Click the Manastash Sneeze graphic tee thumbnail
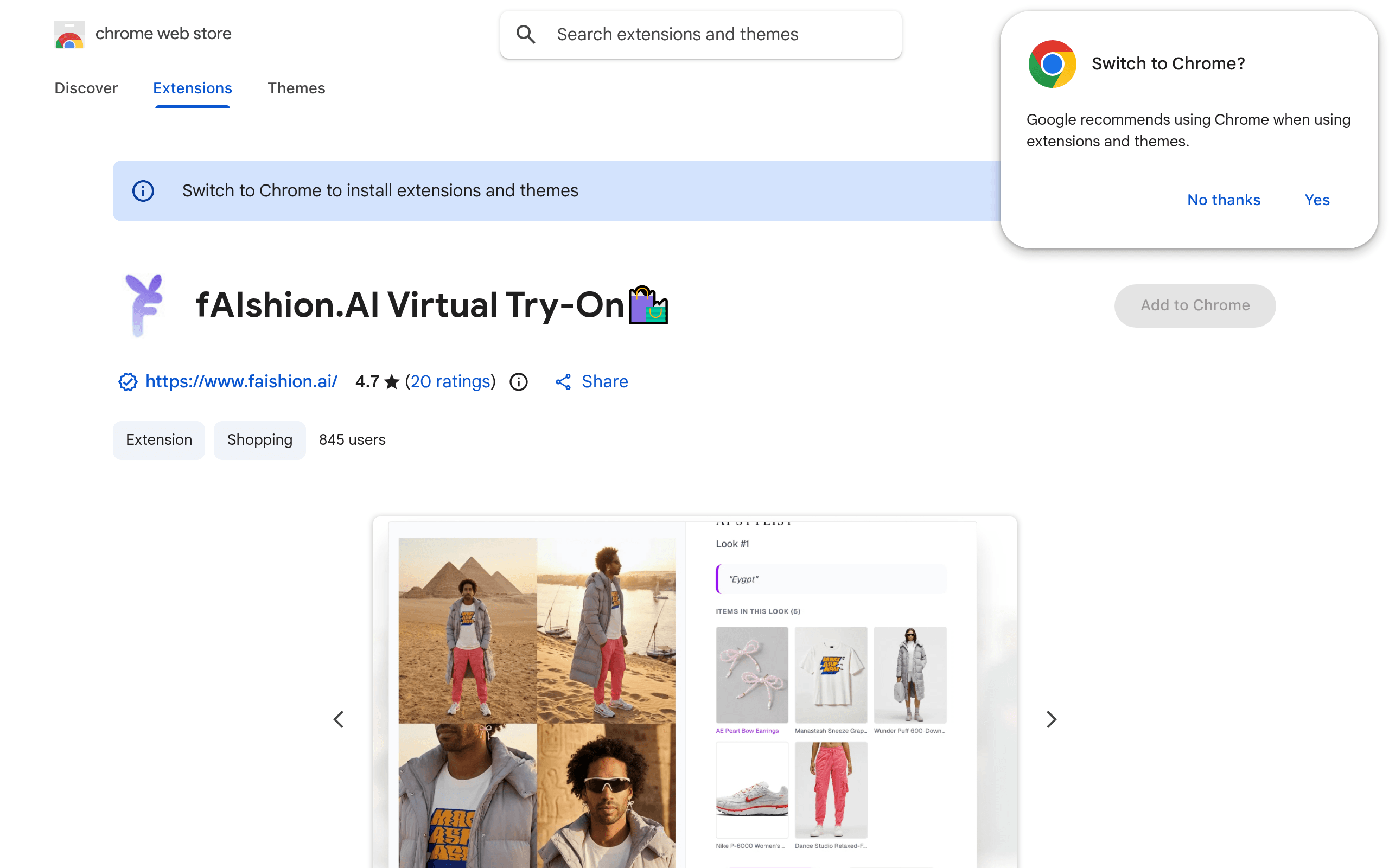The image size is (1389, 868). pos(831,674)
